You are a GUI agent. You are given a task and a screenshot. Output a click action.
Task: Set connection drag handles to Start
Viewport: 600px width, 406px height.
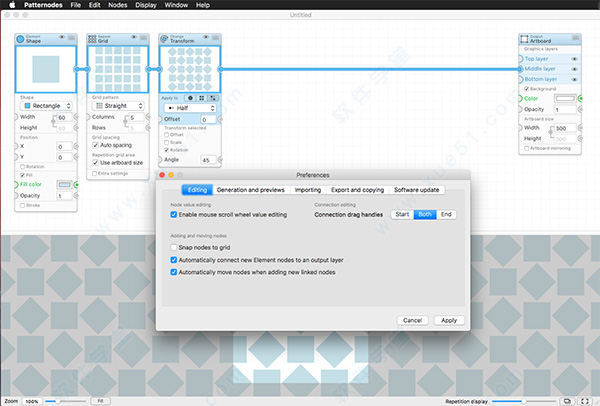tap(402, 215)
